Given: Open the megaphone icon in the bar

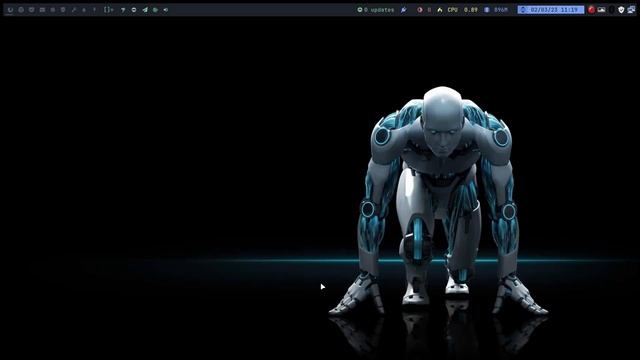Looking at the screenshot, I should pyautogui.click(x=166, y=10).
